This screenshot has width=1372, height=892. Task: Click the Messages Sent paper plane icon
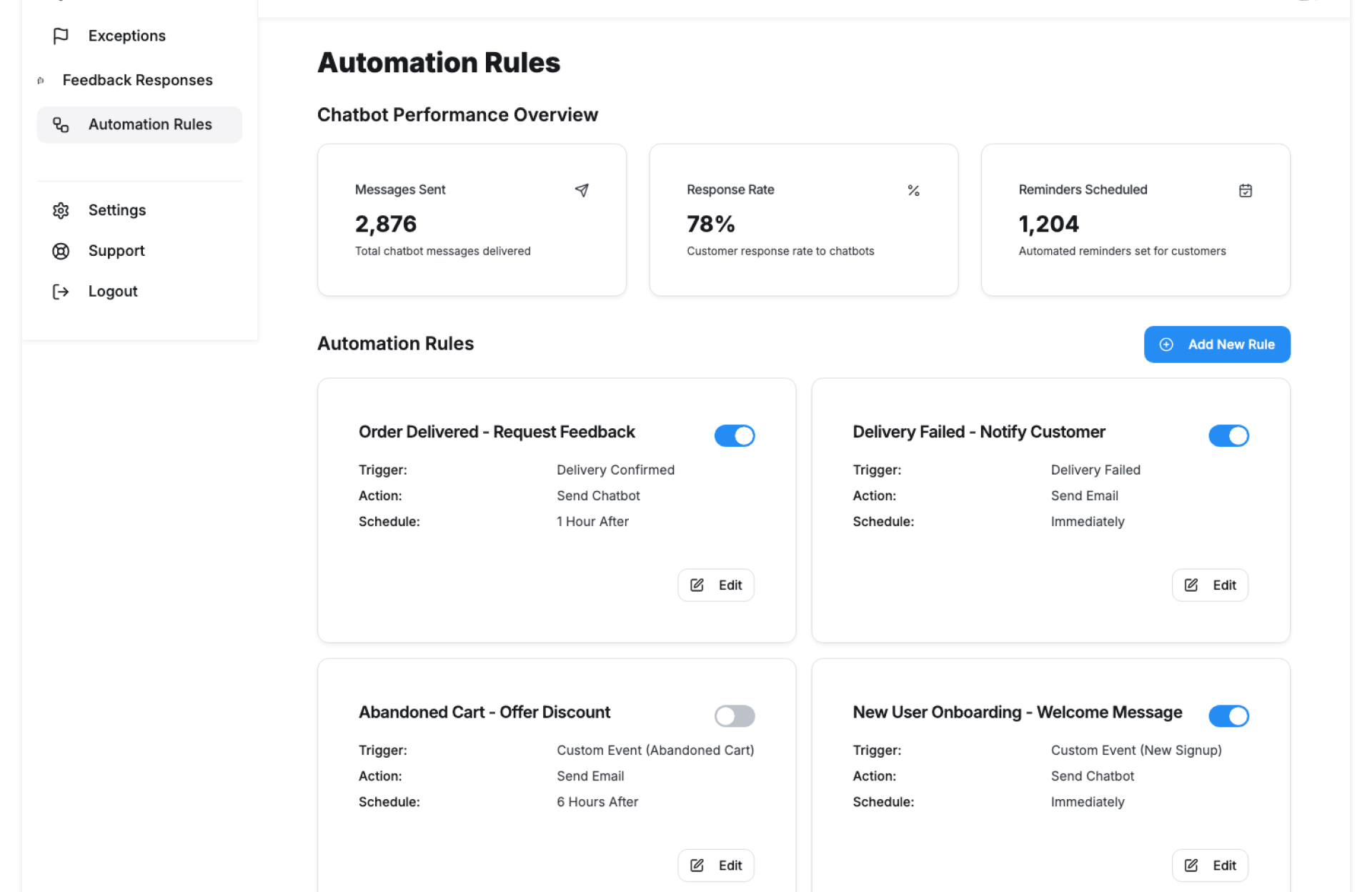pos(582,190)
